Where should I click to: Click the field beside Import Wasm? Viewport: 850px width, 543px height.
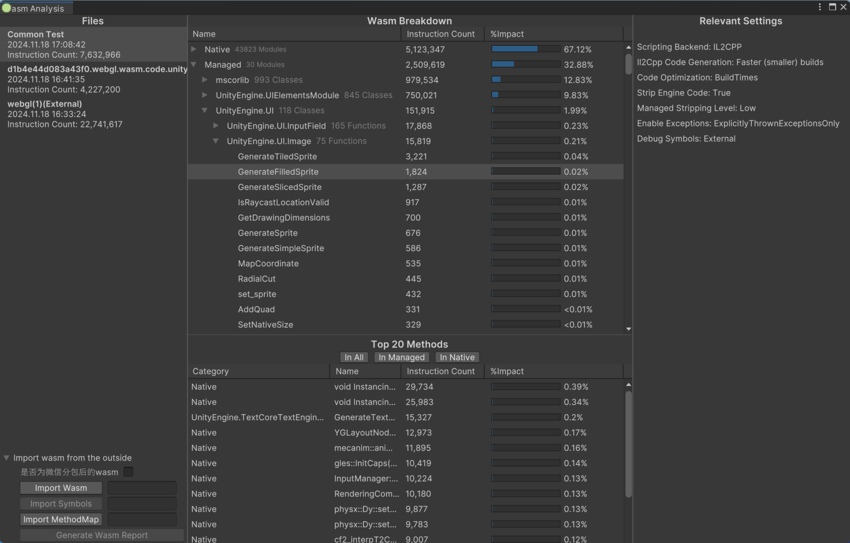click(142, 488)
